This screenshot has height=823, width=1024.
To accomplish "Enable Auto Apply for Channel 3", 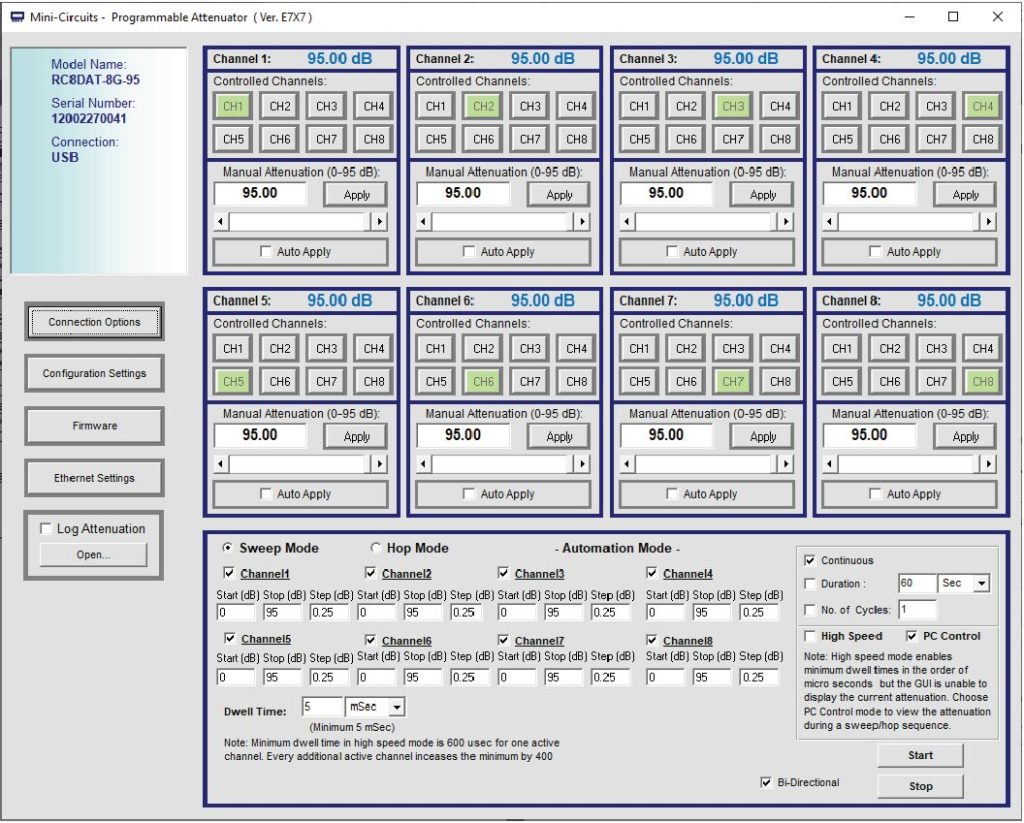I will click(x=672, y=252).
